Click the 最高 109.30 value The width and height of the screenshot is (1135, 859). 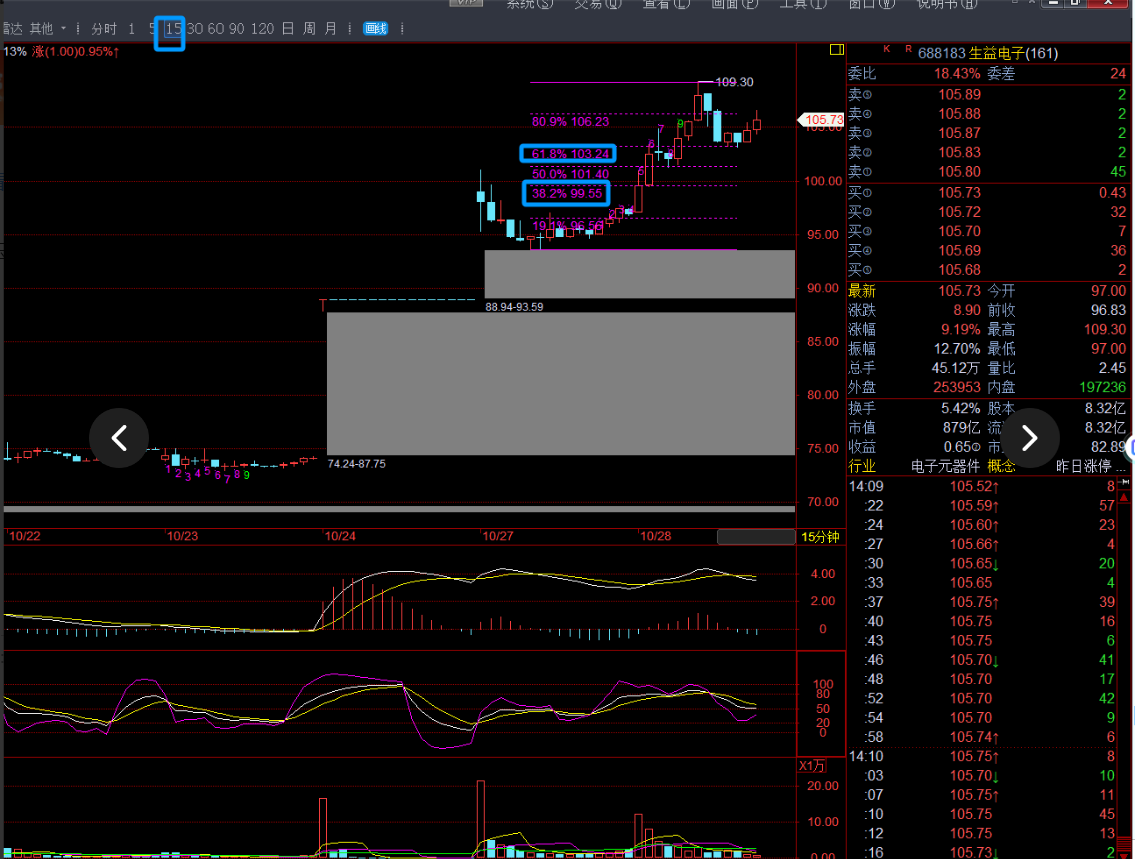click(1105, 329)
